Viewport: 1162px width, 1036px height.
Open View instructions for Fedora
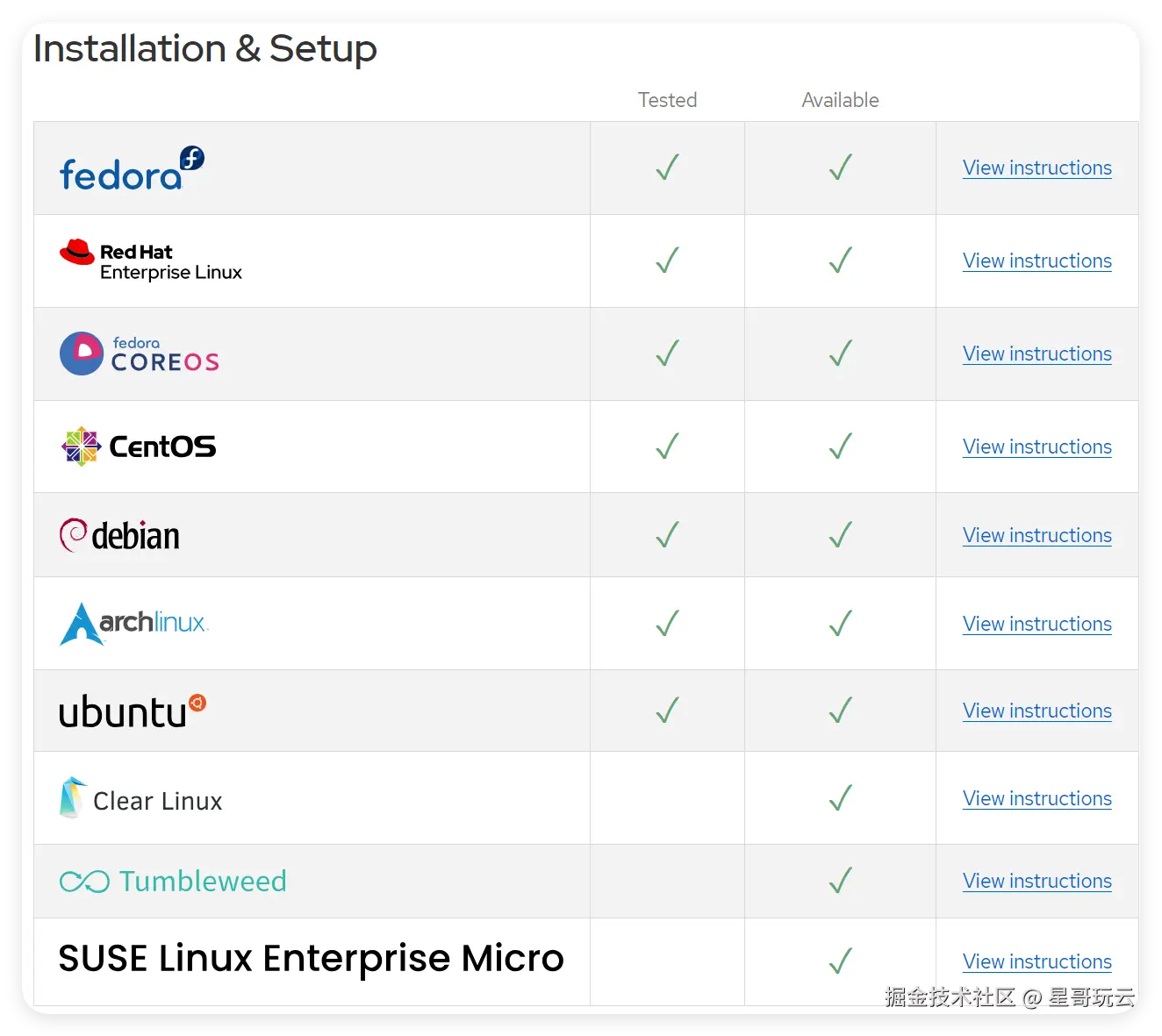pos(1036,168)
